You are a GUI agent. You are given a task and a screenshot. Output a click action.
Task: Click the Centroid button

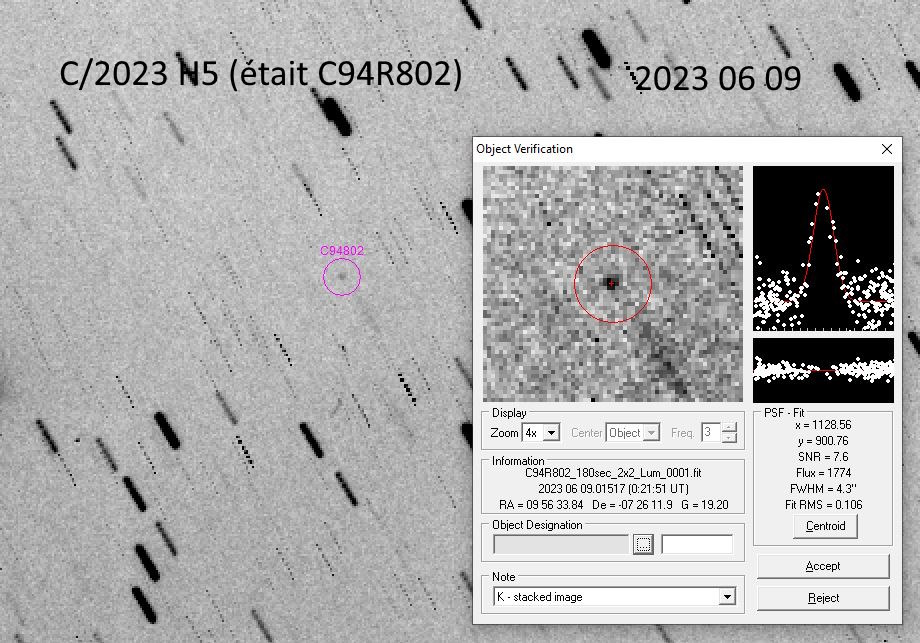click(x=825, y=526)
